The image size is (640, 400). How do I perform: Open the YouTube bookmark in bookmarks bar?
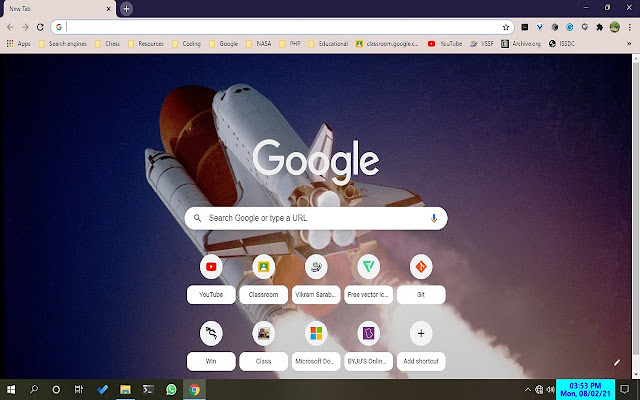pos(445,44)
